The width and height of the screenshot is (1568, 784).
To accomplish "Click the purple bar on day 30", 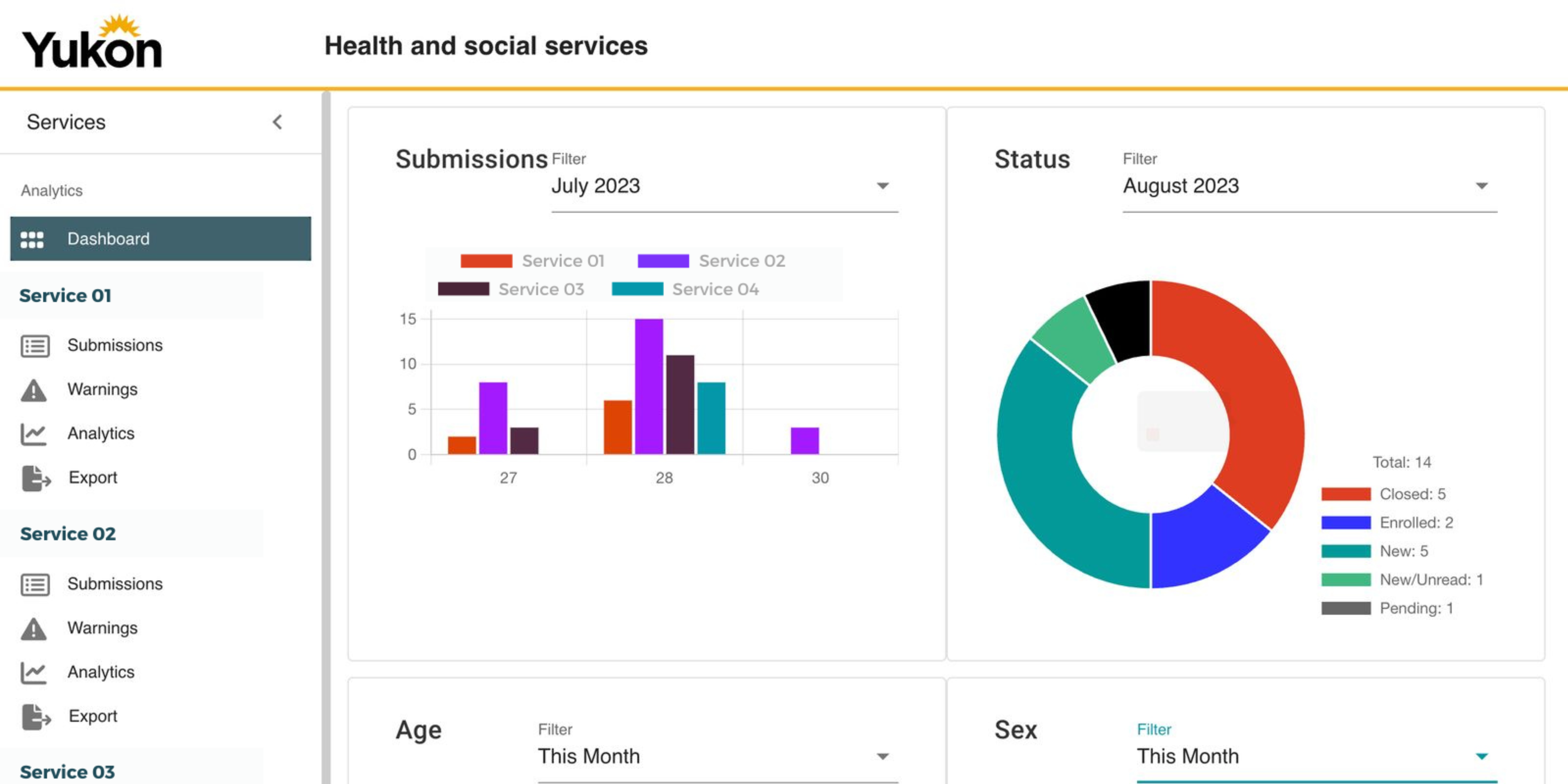I will (x=805, y=441).
